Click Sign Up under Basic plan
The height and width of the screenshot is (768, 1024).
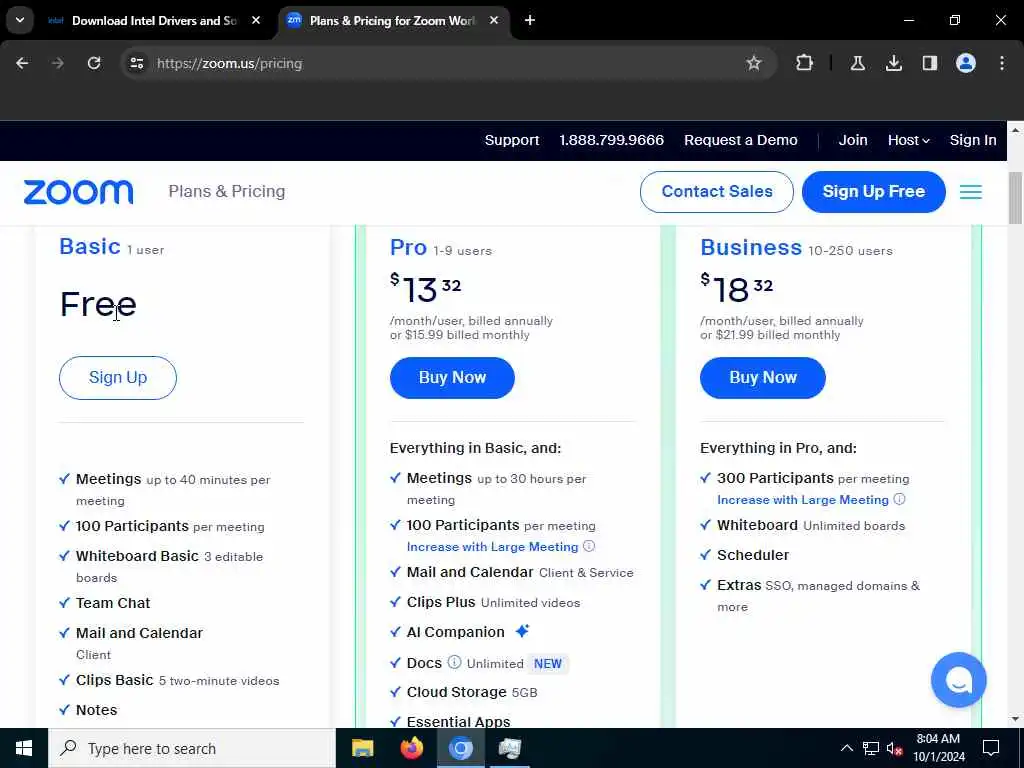(118, 377)
